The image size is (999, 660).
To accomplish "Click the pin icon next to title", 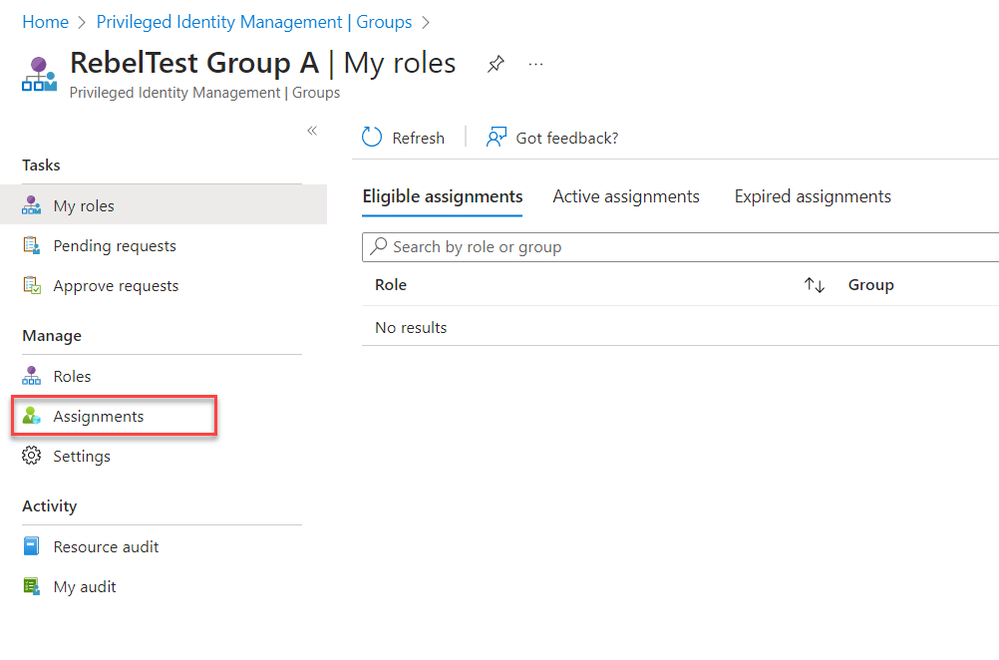I will click(x=495, y=65).
